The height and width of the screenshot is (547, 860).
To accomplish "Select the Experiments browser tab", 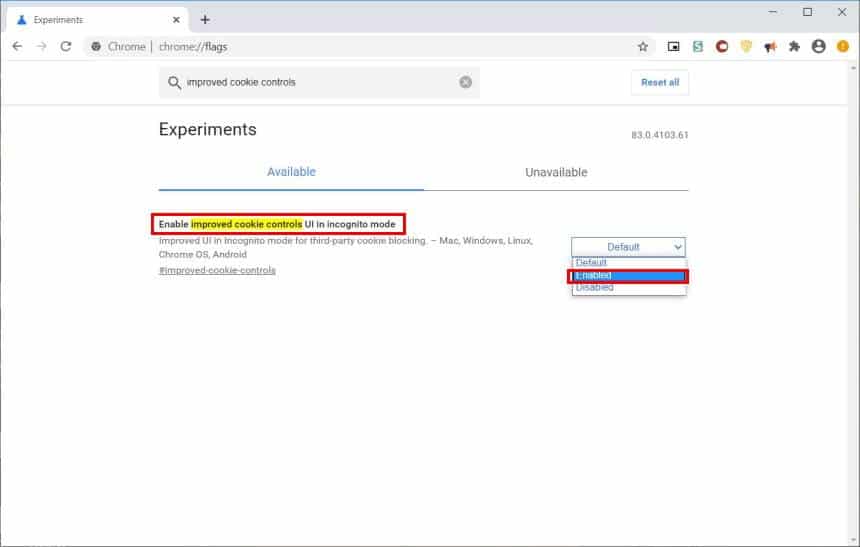I will 98,20.
